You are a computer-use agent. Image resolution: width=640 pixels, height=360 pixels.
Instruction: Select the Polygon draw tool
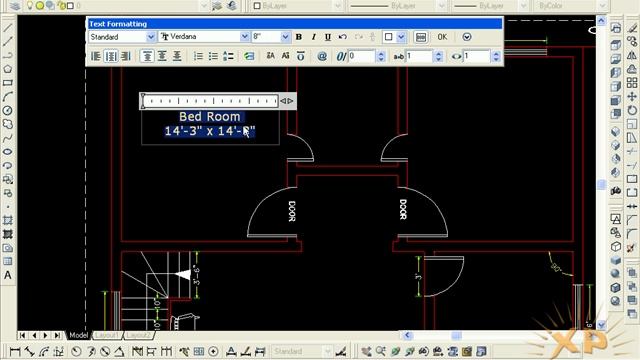8,69
